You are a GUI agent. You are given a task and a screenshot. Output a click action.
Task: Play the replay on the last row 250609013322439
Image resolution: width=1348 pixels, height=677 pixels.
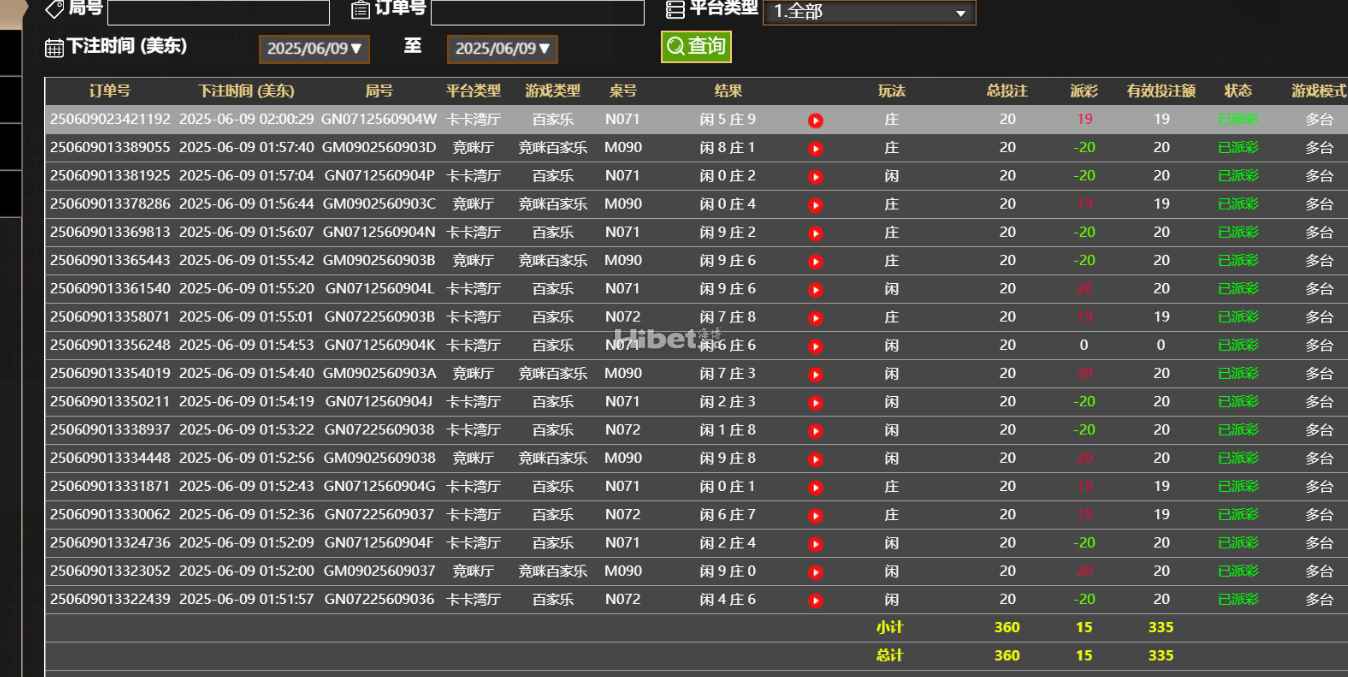[815, 599]
